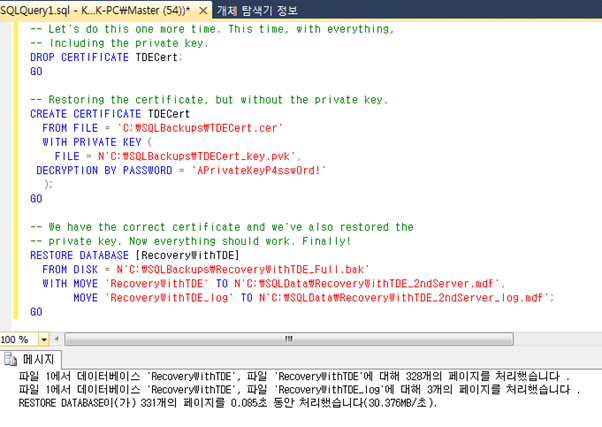Click the DROP CERTIFICATE TDECert line
Viewport: 602px width, 427px height.
(106, 57)
